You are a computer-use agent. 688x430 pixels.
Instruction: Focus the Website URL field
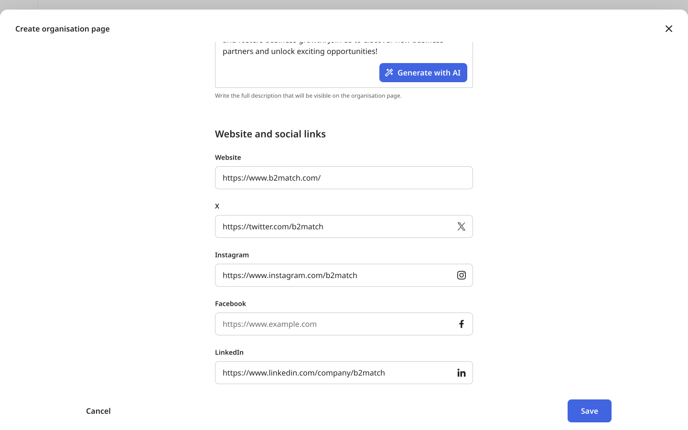344,178
